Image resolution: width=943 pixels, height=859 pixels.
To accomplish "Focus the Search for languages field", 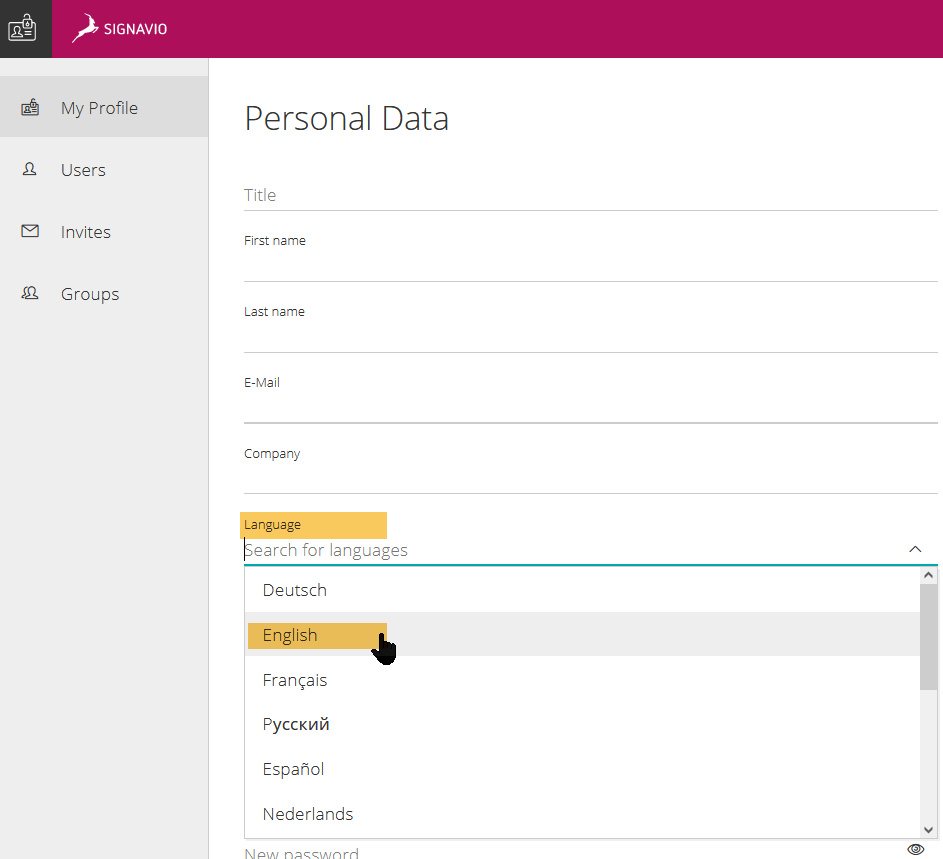I will pyautogui.click(x=574, y=550).
